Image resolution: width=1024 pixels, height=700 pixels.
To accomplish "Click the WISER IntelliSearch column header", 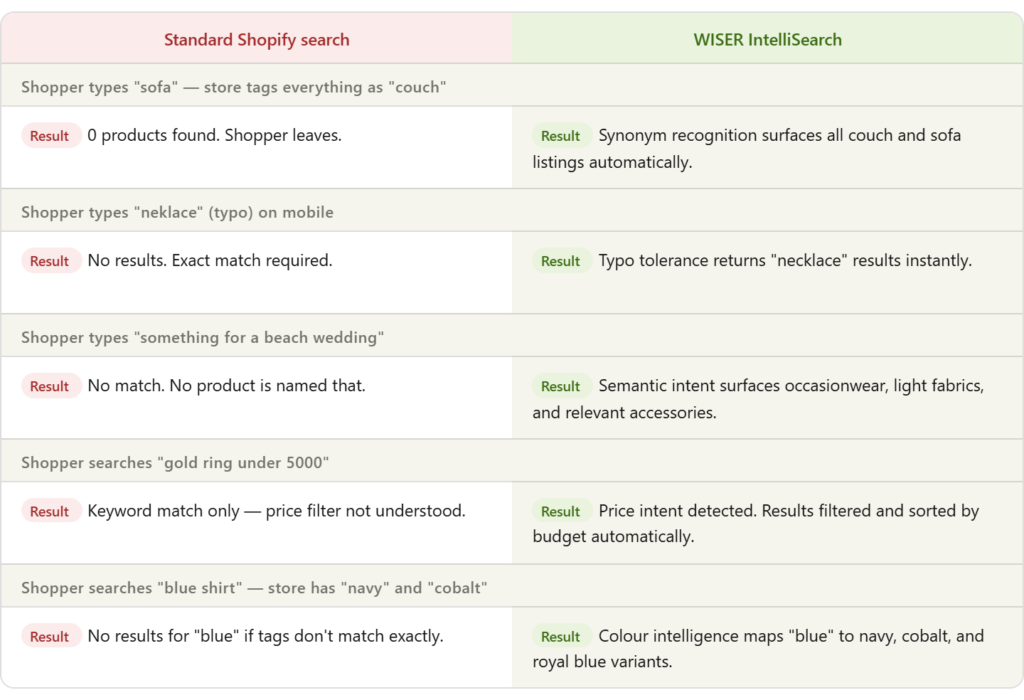I will 767,40.
